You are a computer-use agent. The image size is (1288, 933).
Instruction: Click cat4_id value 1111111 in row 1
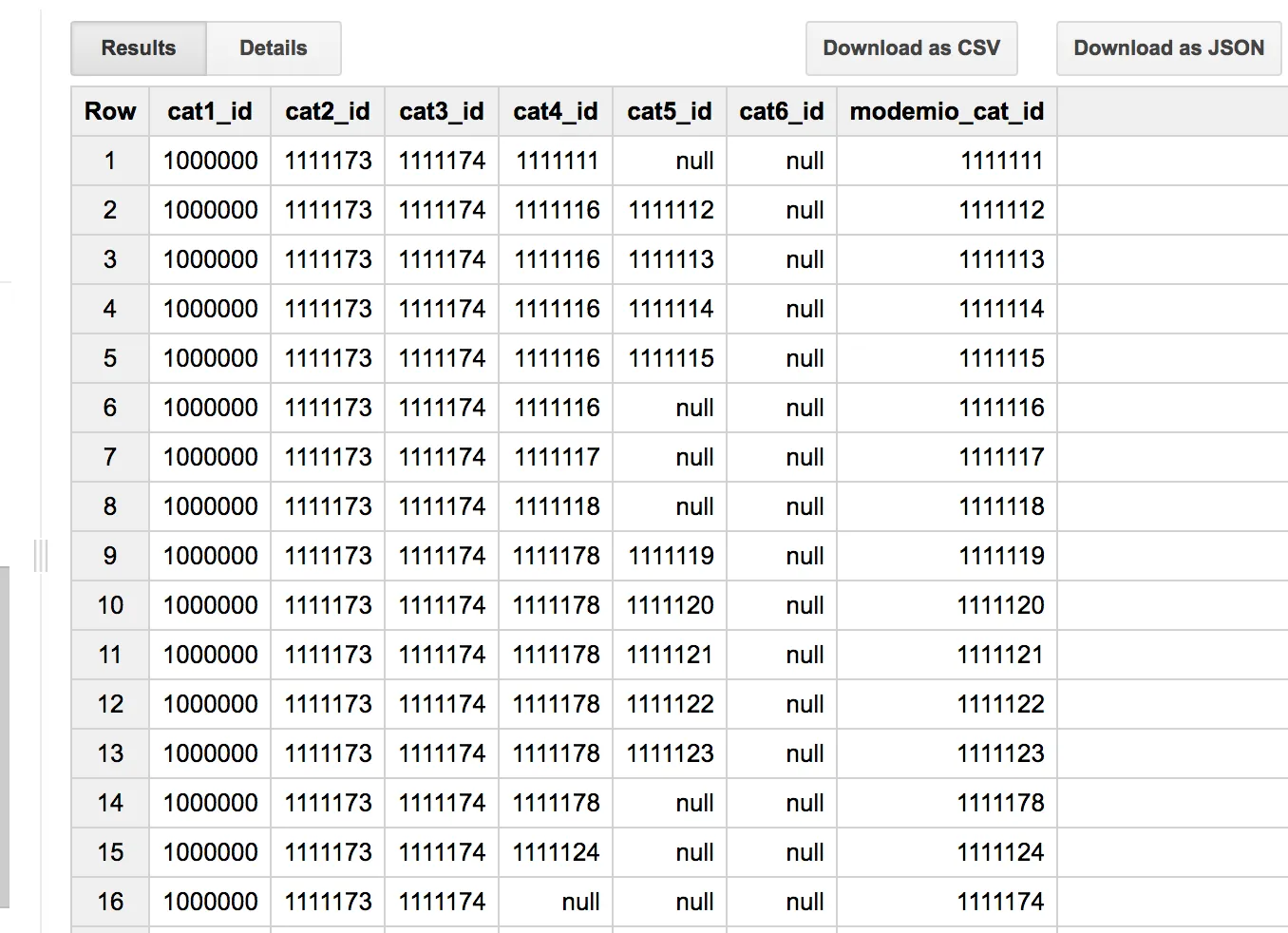(558, 161)
